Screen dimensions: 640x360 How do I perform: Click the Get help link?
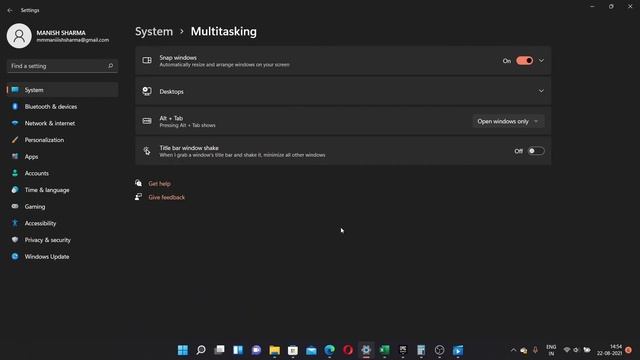[160, 184]
